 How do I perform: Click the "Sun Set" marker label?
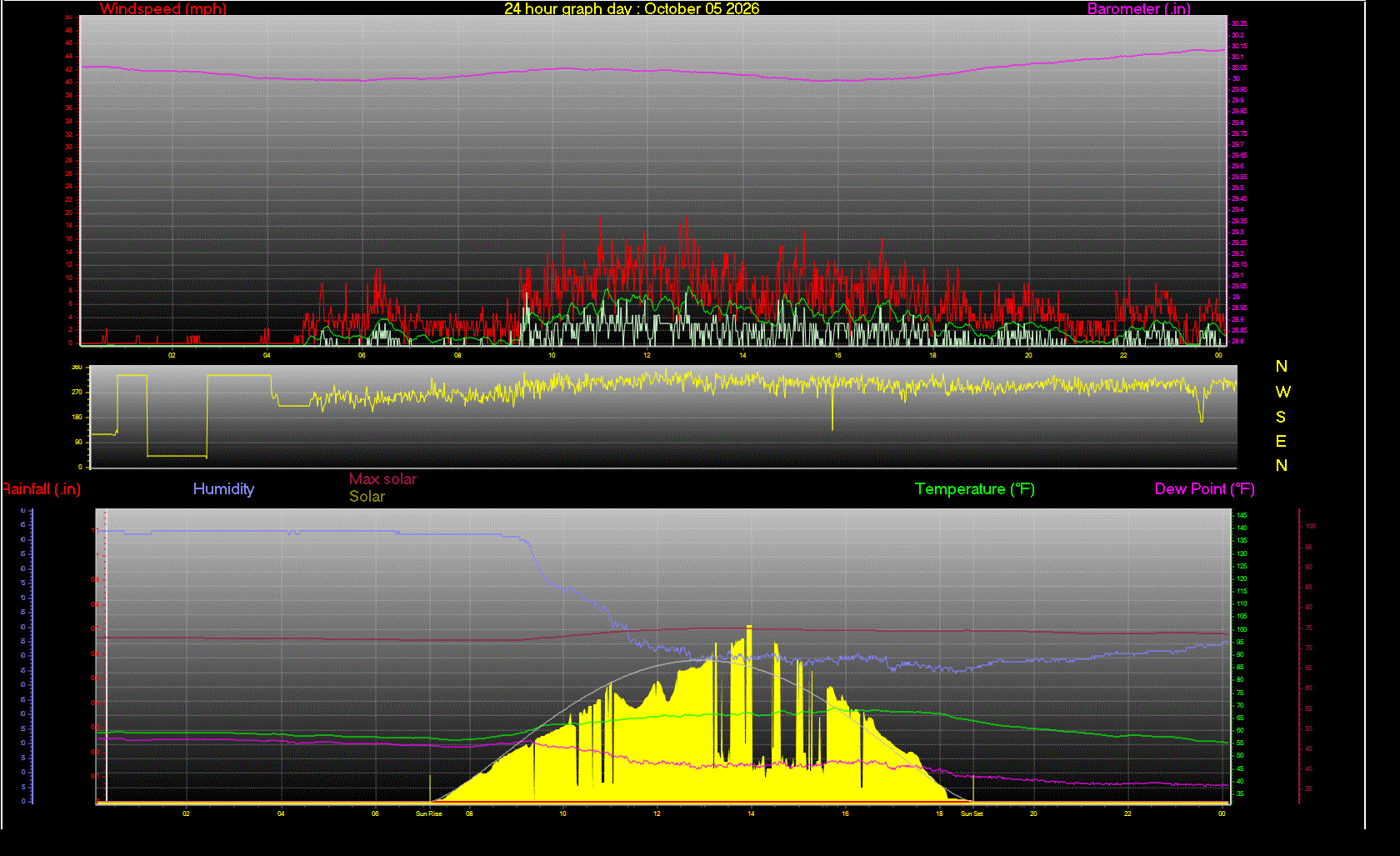click(972, 813)
